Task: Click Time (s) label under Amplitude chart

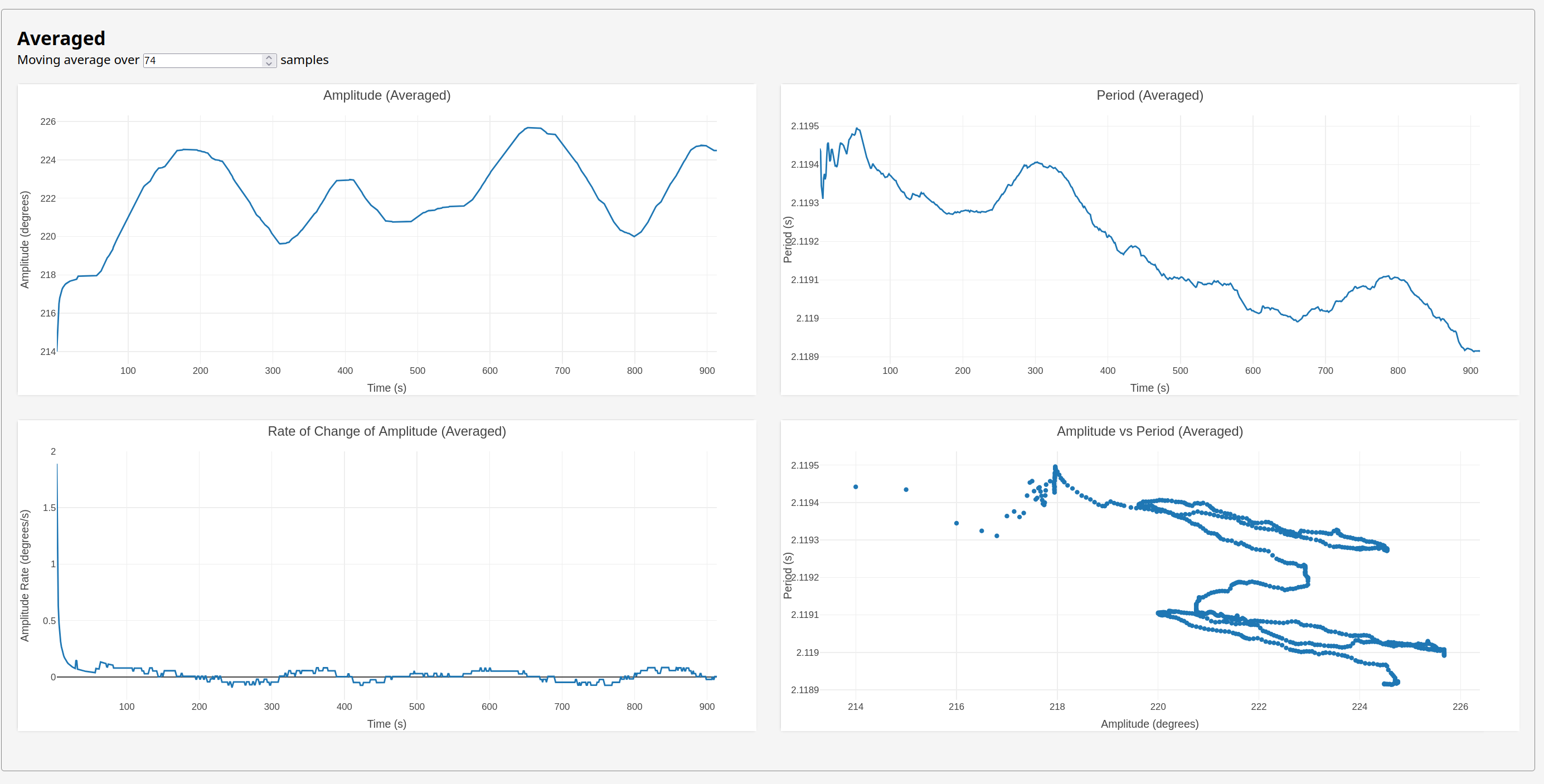Action: coord(387,388)
